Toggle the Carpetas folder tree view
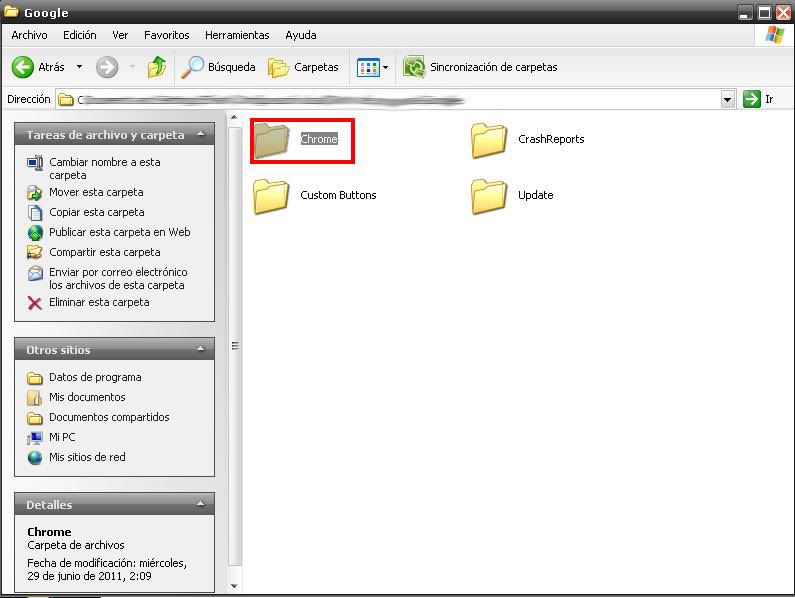Image resolution: width=795 pixels, height=598 pixels. (x=303, y=67)
